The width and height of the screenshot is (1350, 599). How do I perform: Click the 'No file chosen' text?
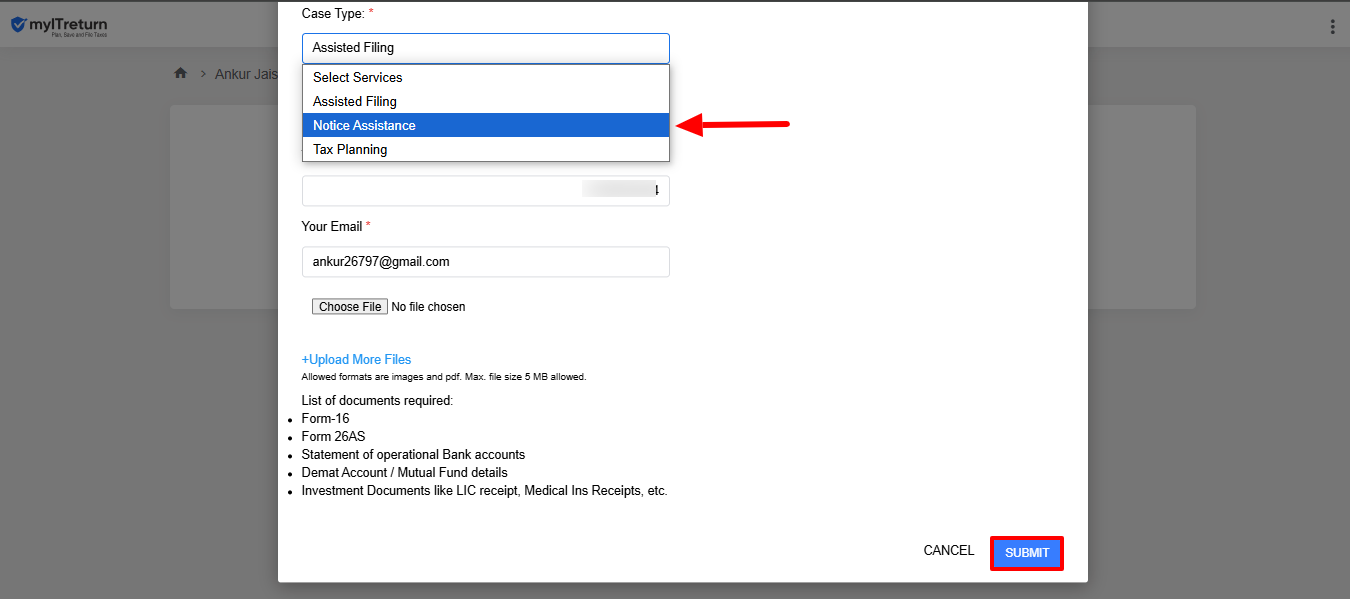(x=428, y=307)
